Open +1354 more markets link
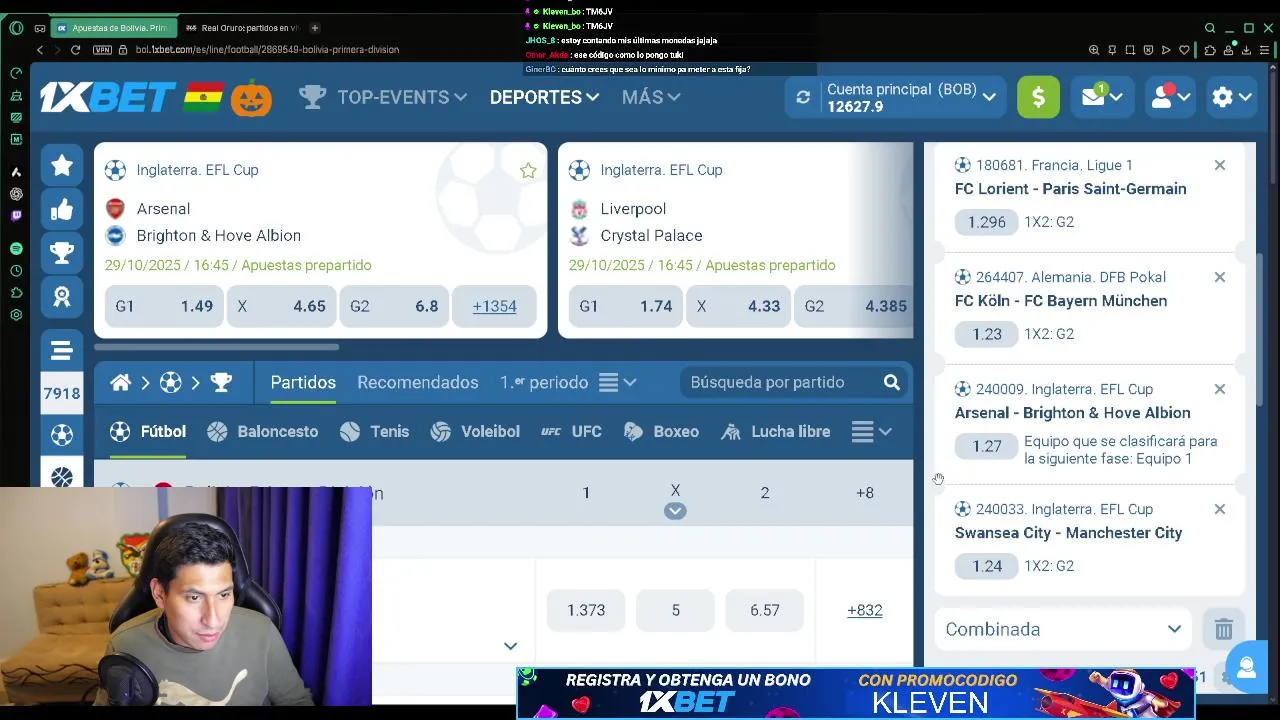 click(494, 306)
